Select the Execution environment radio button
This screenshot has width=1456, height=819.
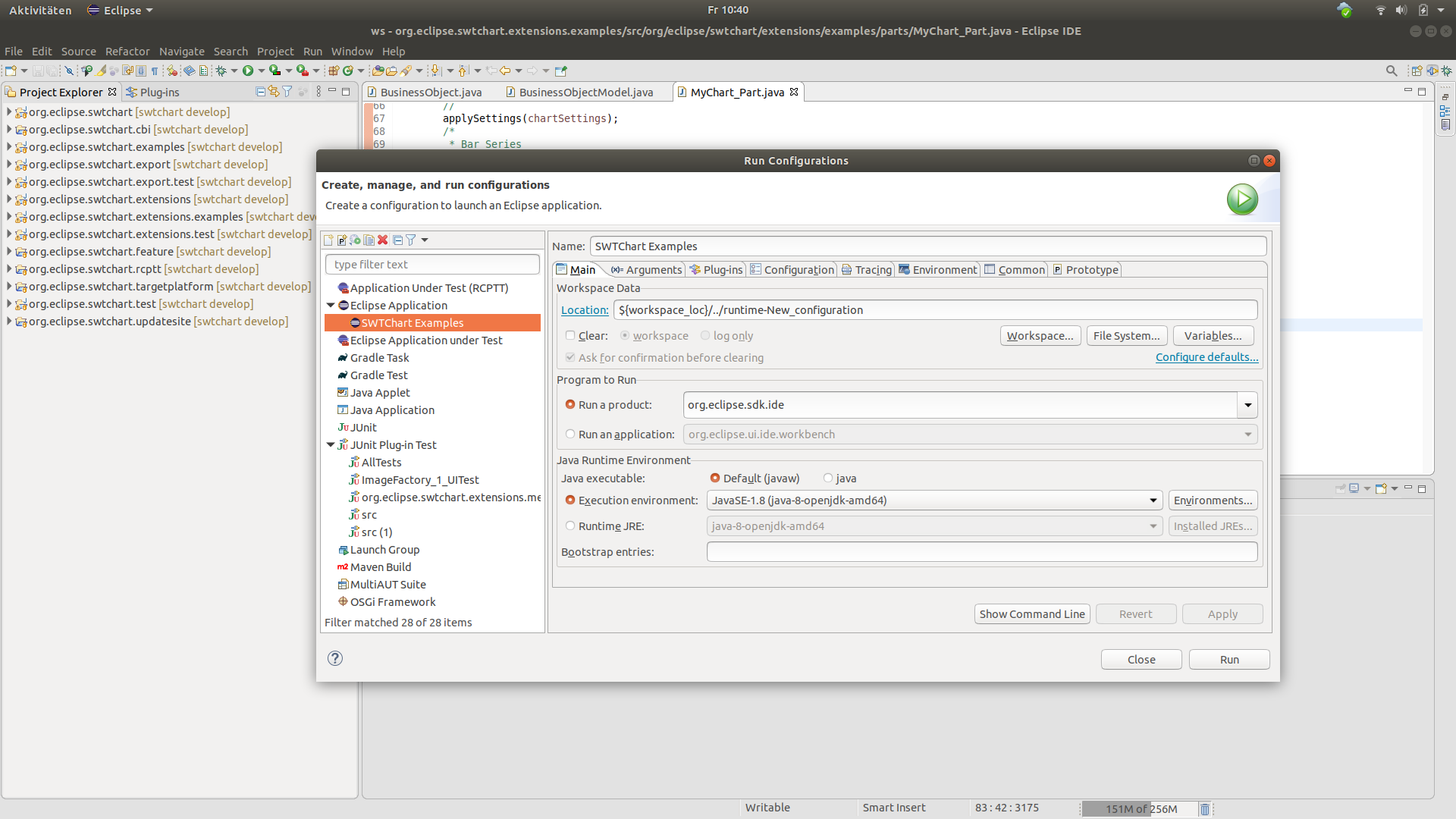(570, 500)
